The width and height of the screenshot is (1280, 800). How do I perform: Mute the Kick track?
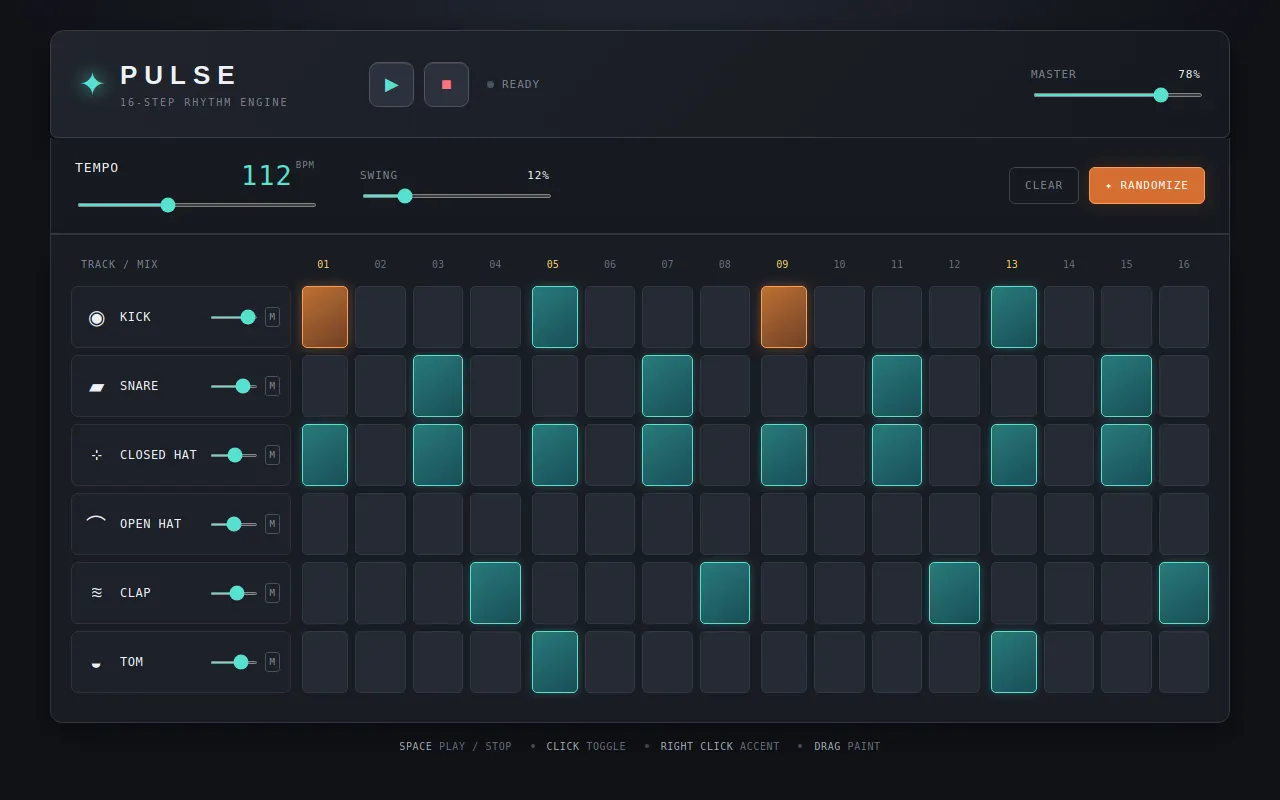click(272, 317)
